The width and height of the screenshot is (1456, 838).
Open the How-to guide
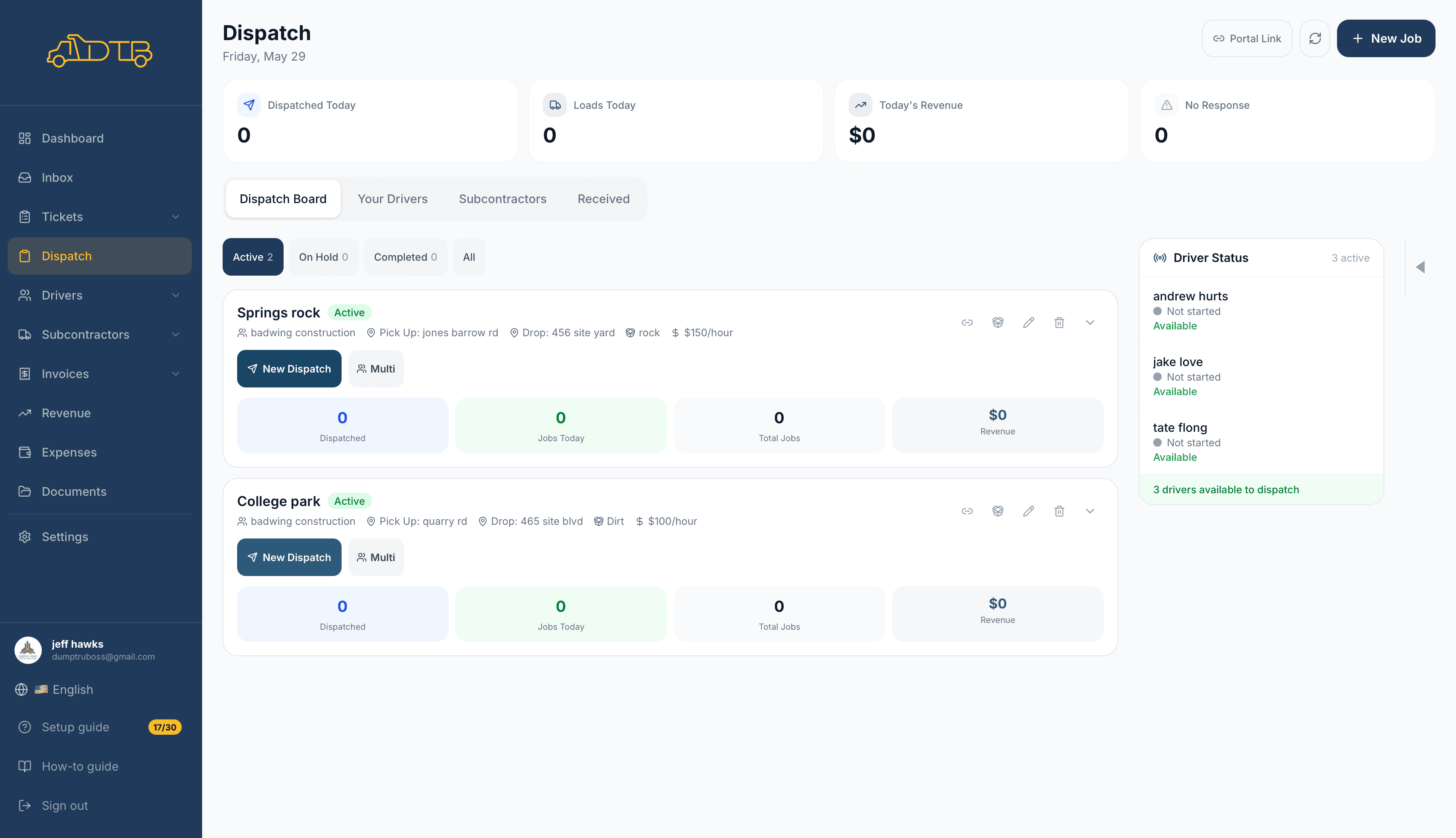pyautogui.click(x=99, y=766)
